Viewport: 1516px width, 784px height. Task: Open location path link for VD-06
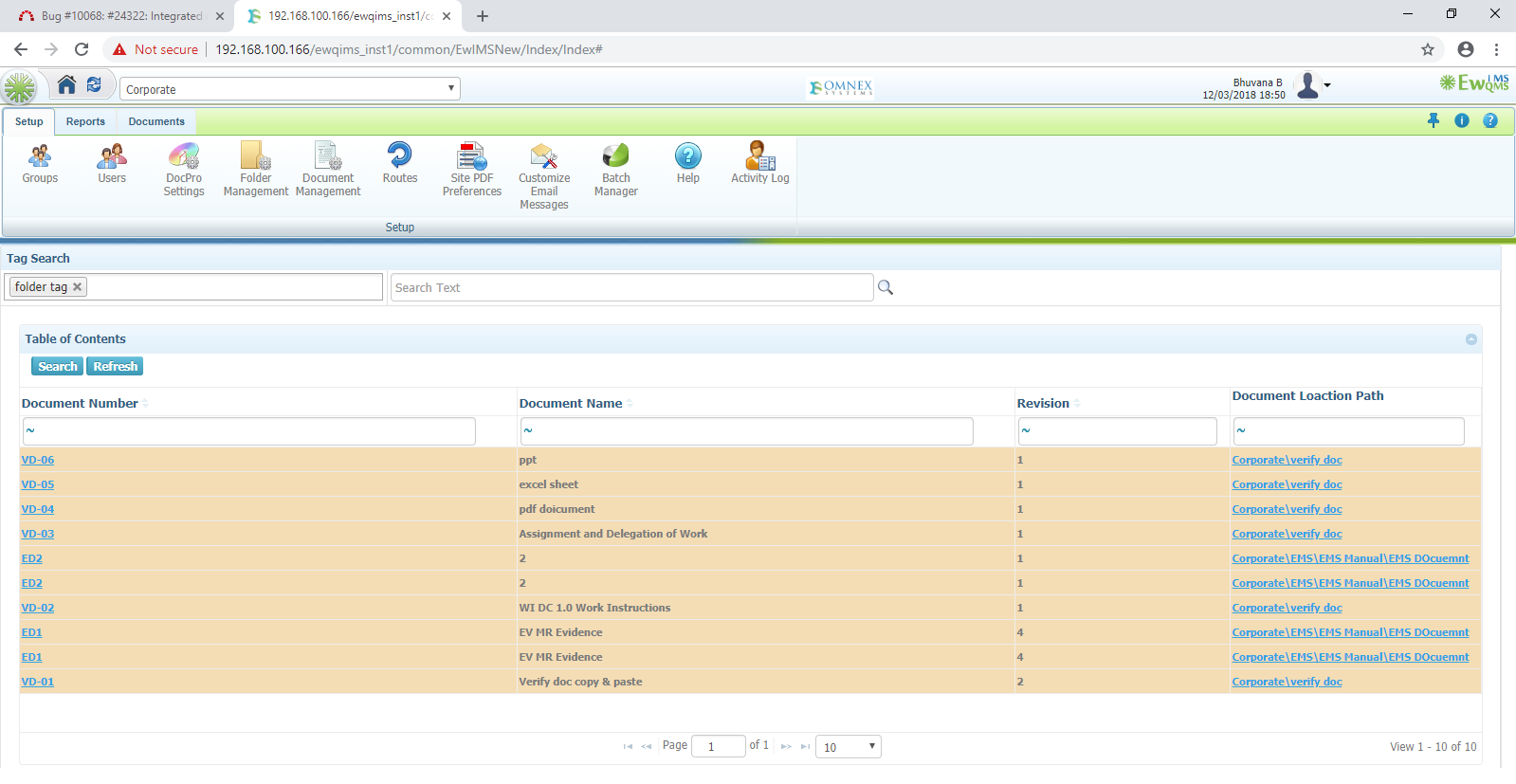tap(1287, 460)
